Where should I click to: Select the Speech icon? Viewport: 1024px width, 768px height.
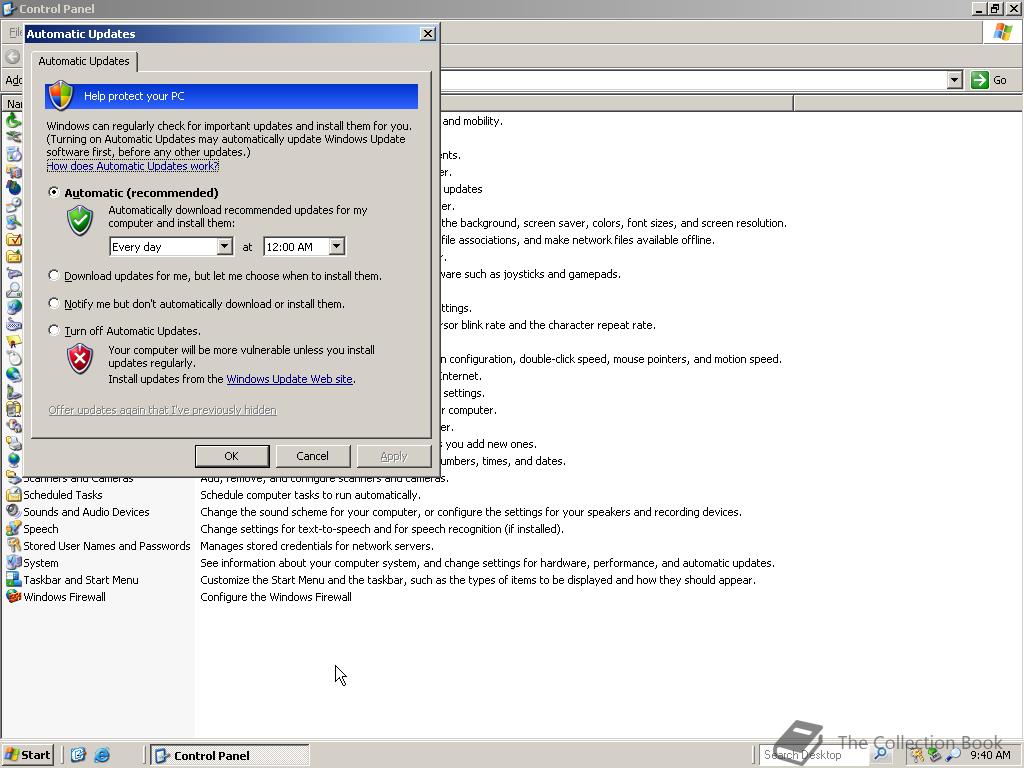tap(13, 529)
